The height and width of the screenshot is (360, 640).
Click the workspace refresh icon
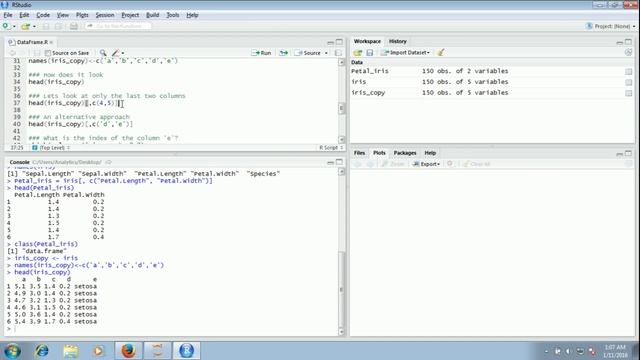pyautogui.click(x=628, y=52)
